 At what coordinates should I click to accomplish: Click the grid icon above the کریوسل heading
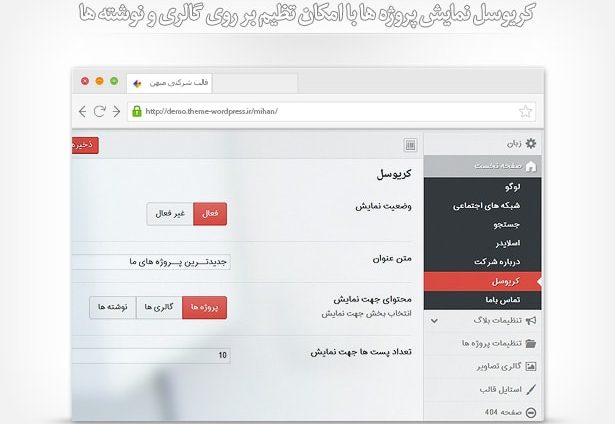pyautogui.click(x=410, y=146)
